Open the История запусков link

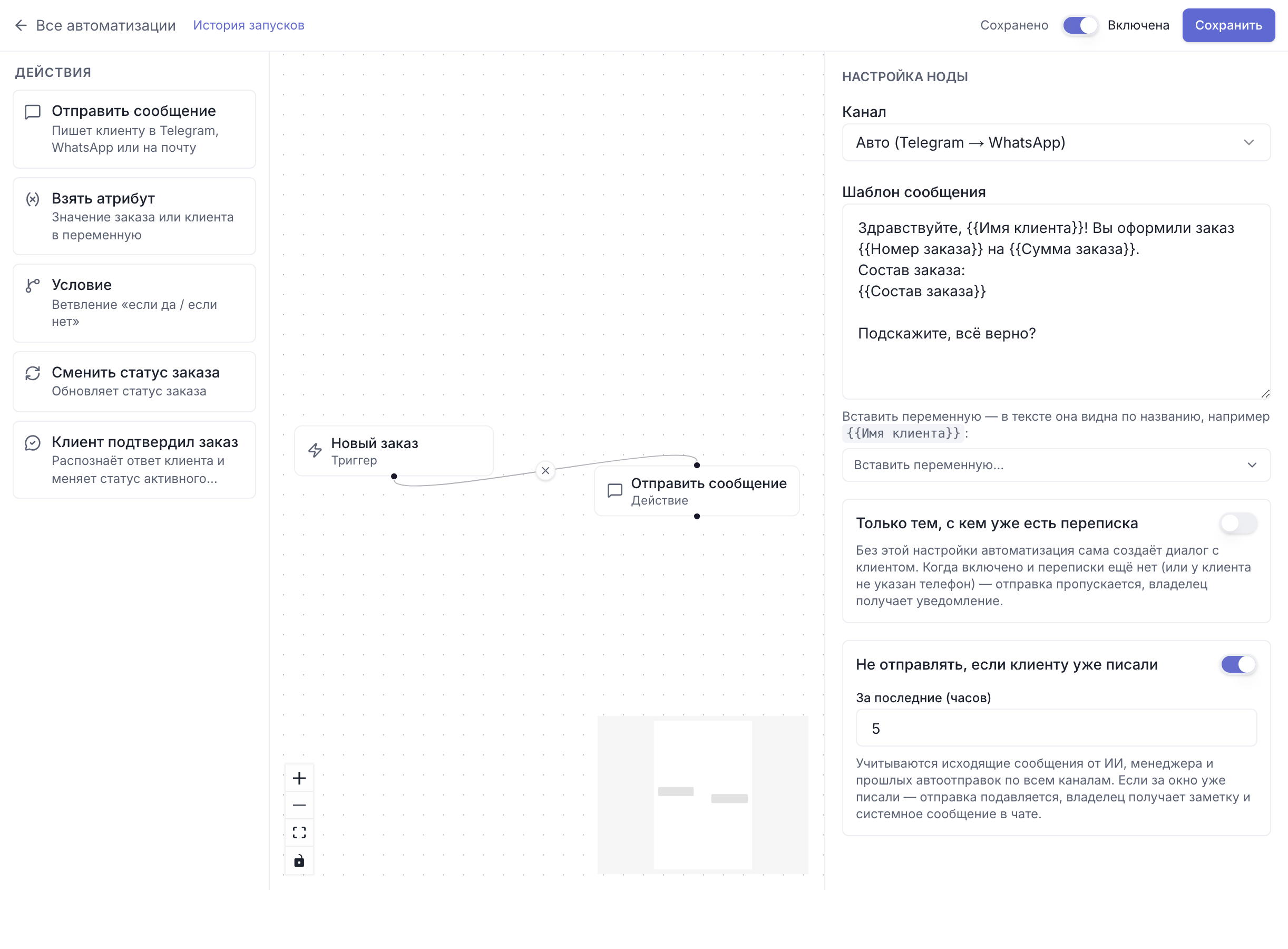249,25
